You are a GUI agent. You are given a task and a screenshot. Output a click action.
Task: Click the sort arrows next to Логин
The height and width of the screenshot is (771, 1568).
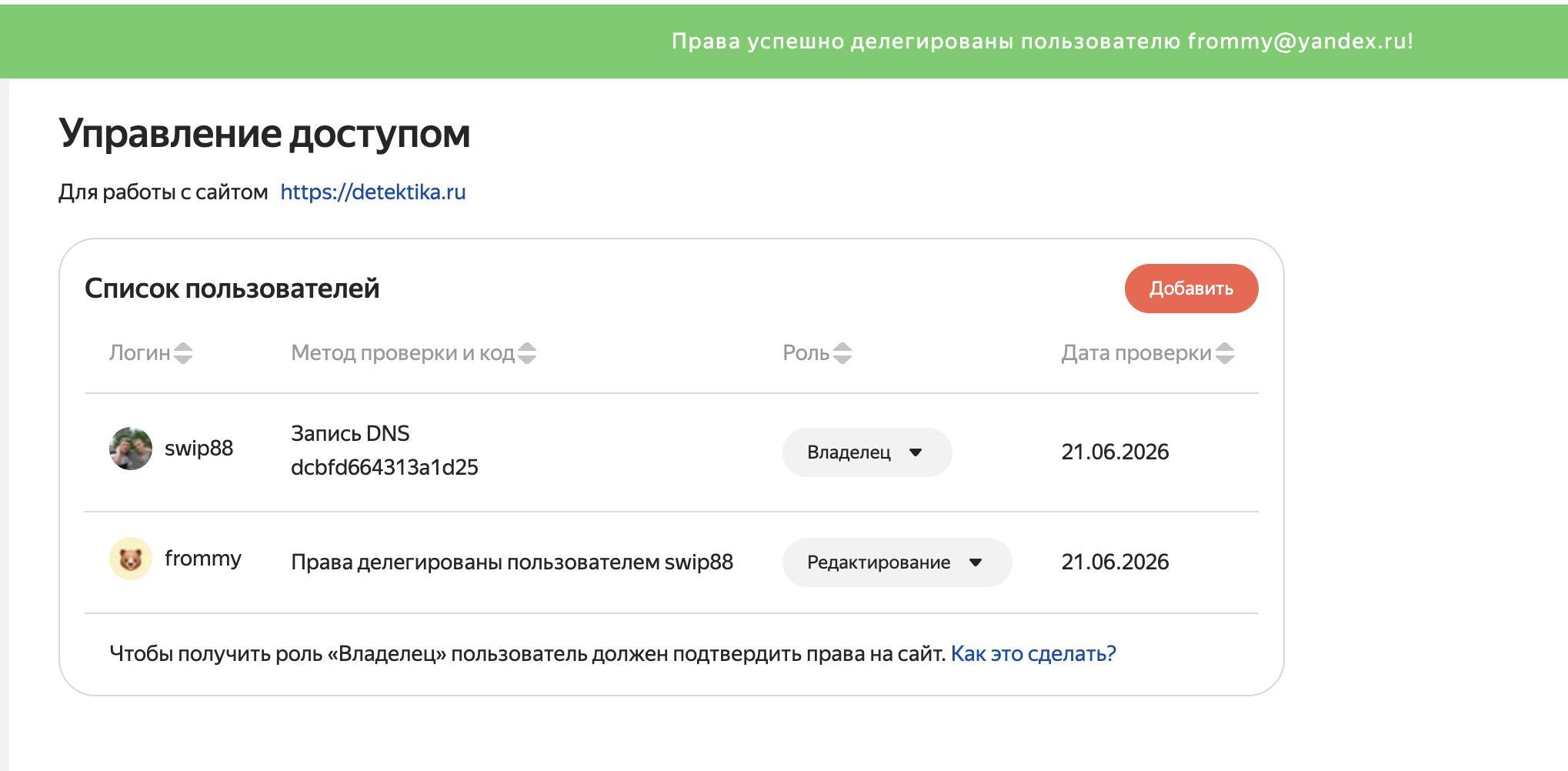tap(182, 353)
